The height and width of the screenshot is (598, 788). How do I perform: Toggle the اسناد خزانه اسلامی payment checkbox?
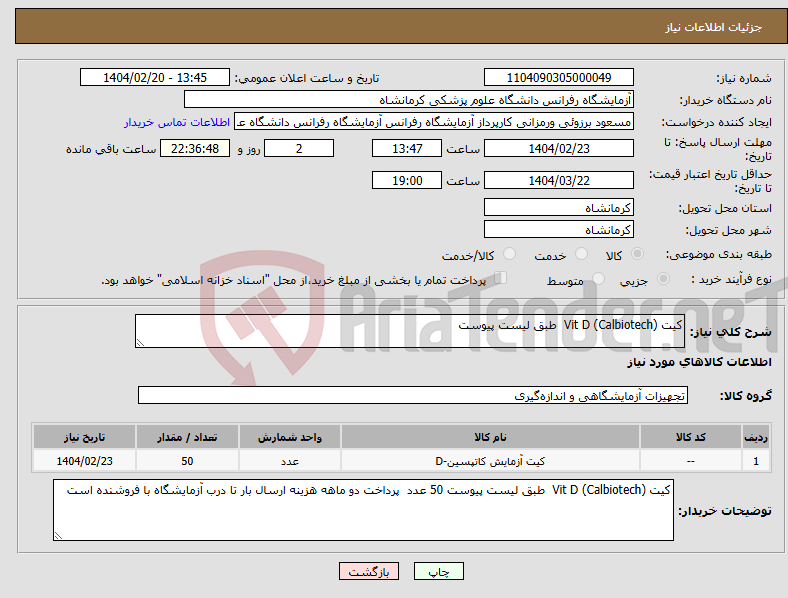tap(501, 278)
